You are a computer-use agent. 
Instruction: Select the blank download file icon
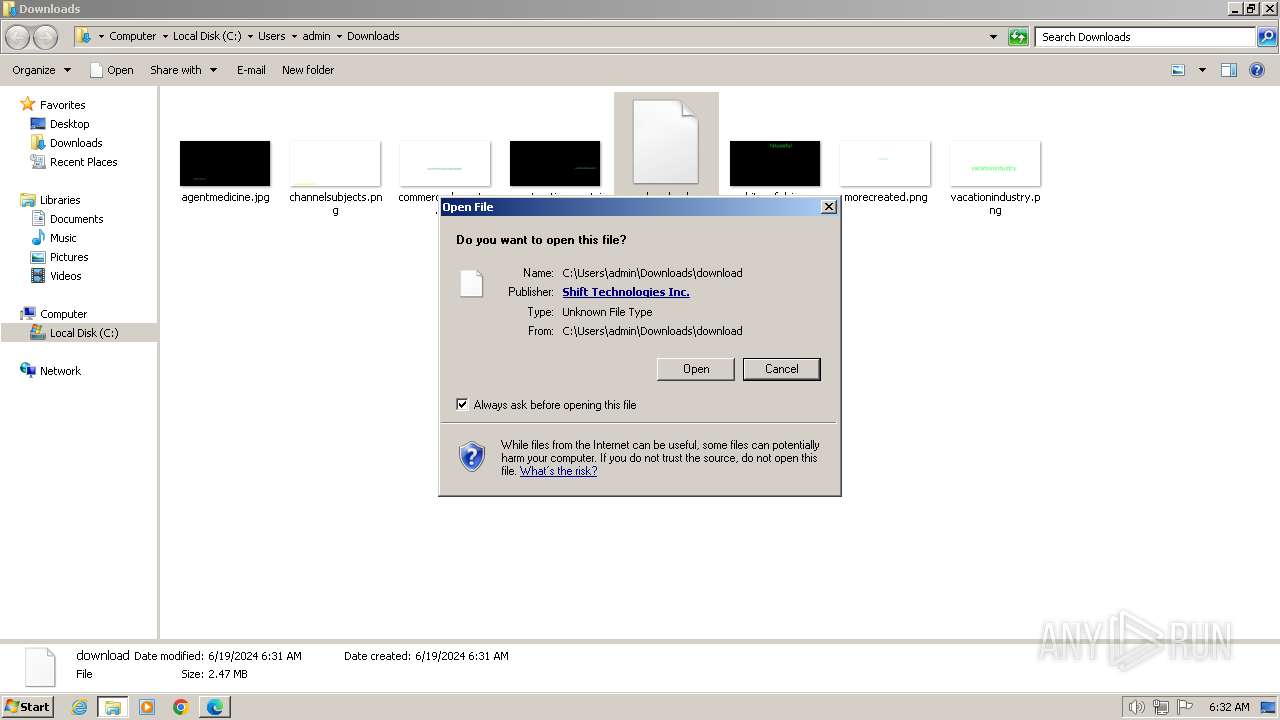[666, 142]
